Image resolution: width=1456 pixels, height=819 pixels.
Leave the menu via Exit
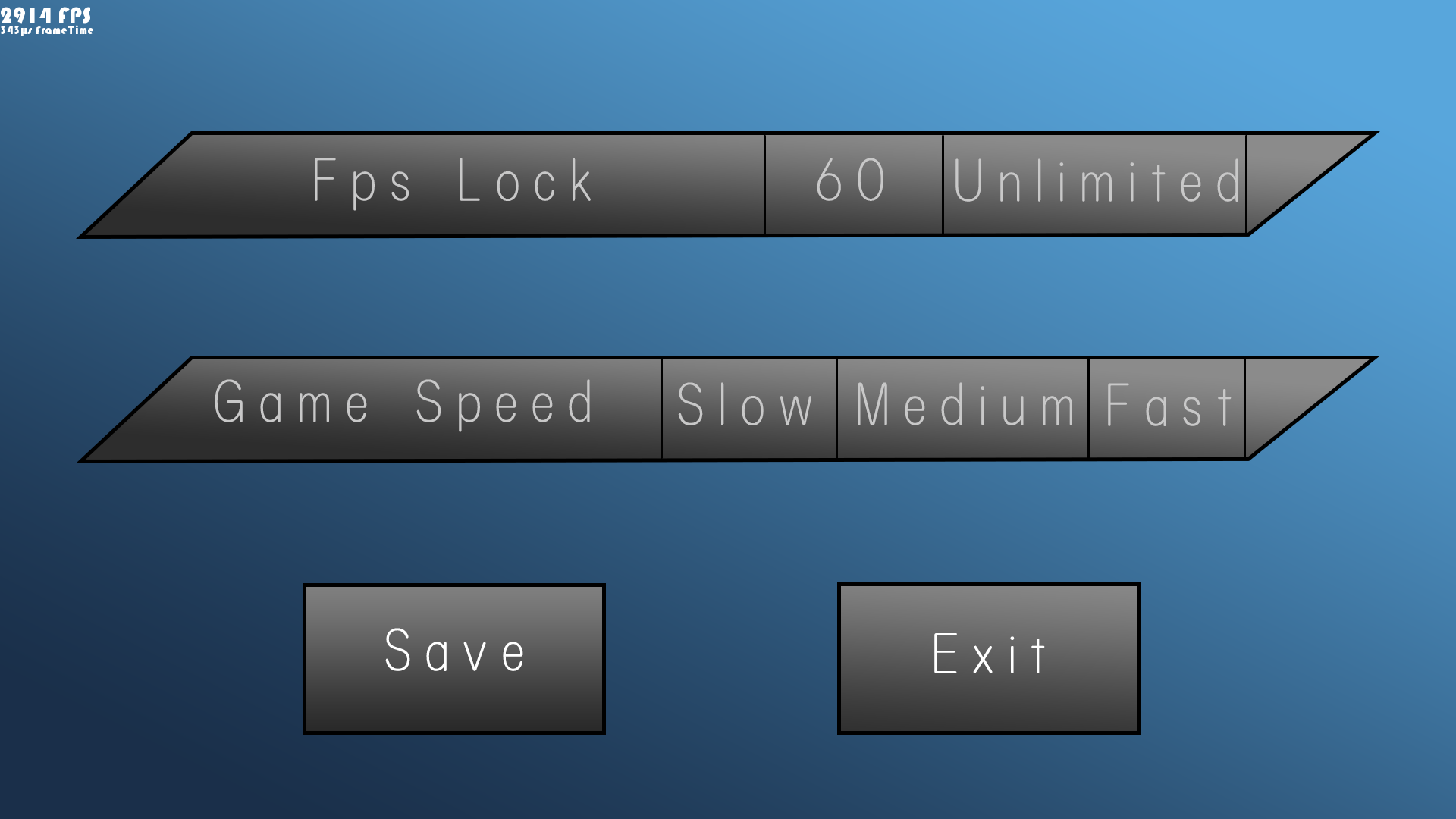pos(988,659)
